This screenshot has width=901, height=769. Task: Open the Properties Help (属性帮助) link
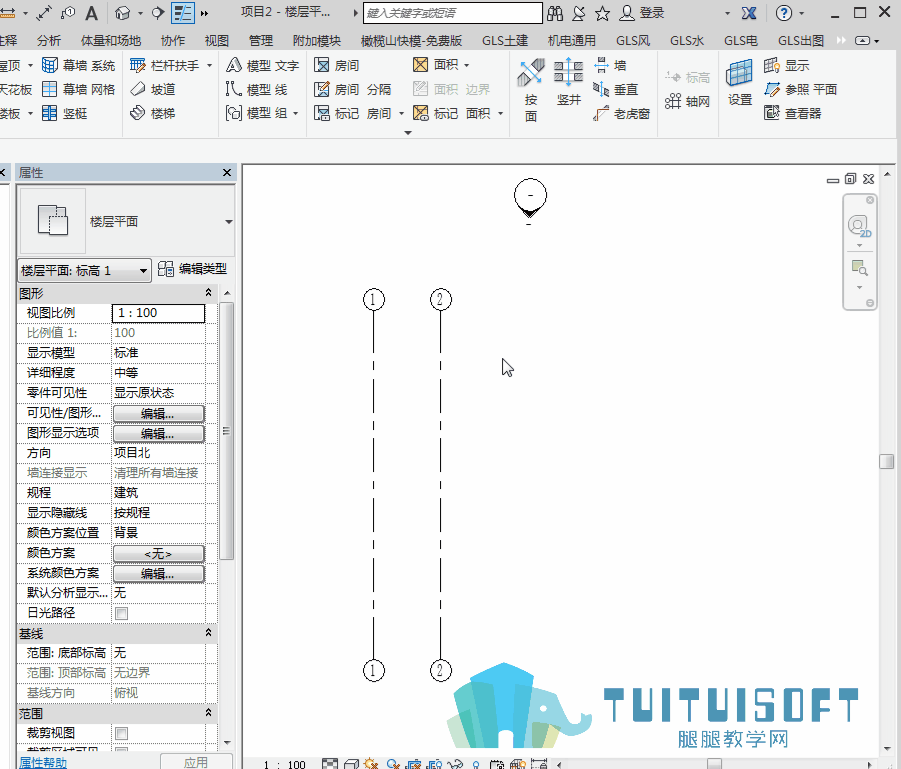point(43,763)
